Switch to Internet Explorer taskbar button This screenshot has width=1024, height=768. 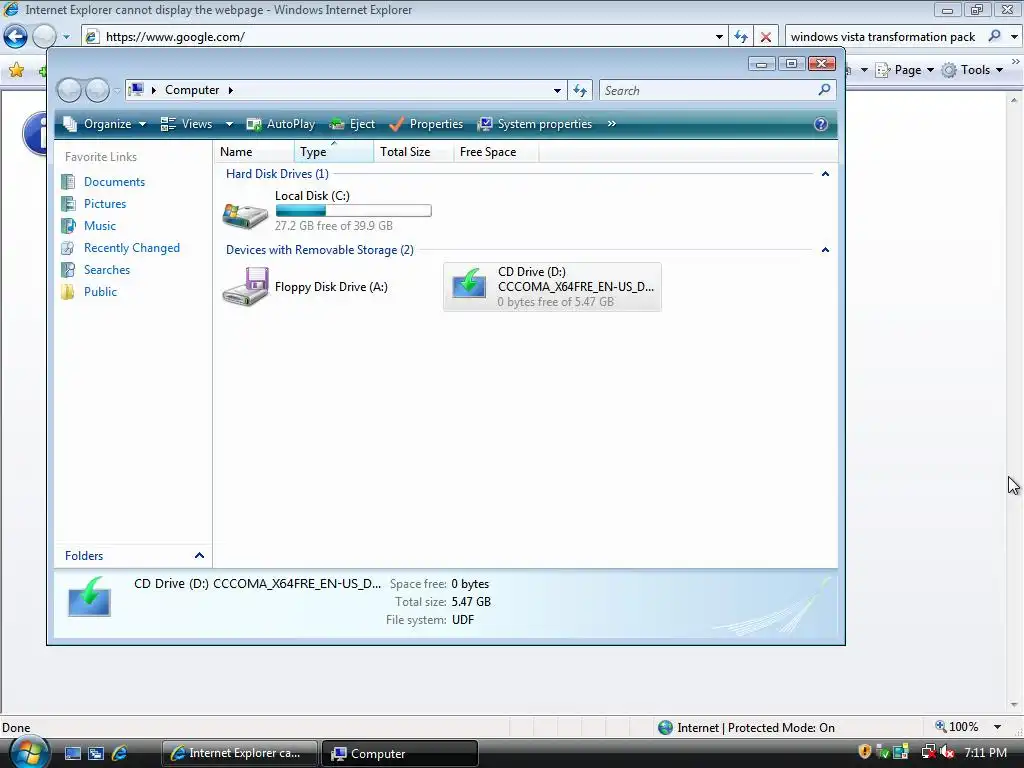tap(239, 753)
